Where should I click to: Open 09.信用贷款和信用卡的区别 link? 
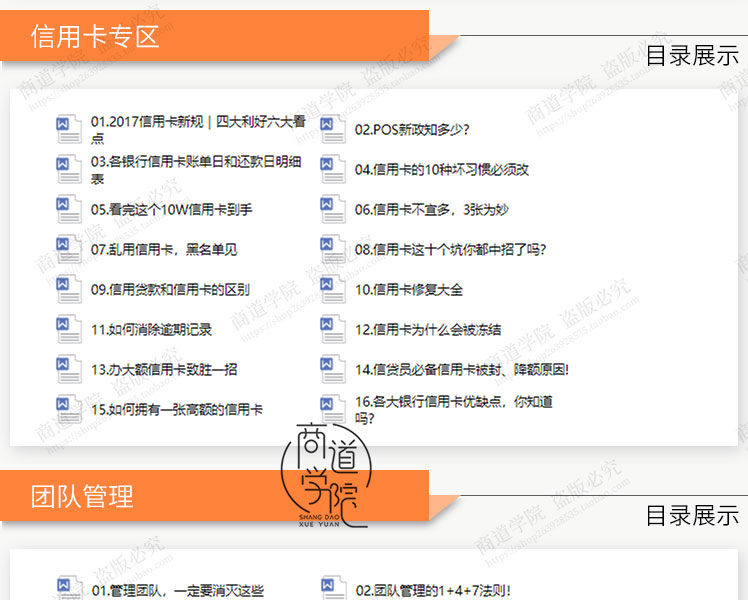(170, 290)
